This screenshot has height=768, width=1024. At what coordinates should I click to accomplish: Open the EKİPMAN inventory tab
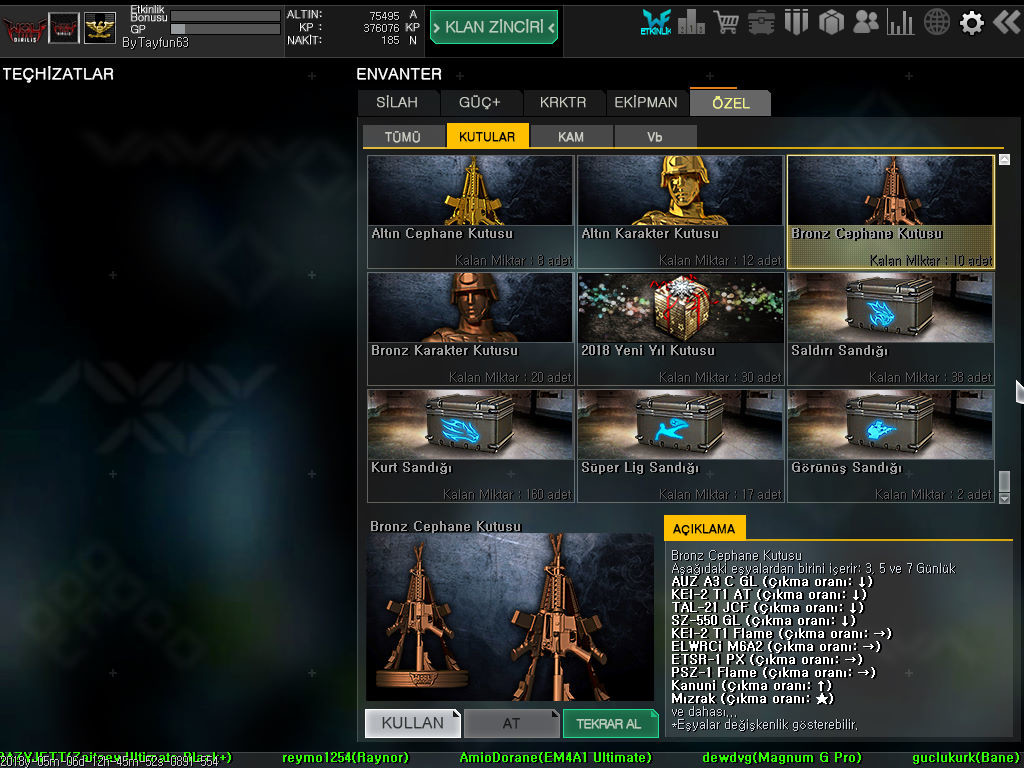[646, 103]
